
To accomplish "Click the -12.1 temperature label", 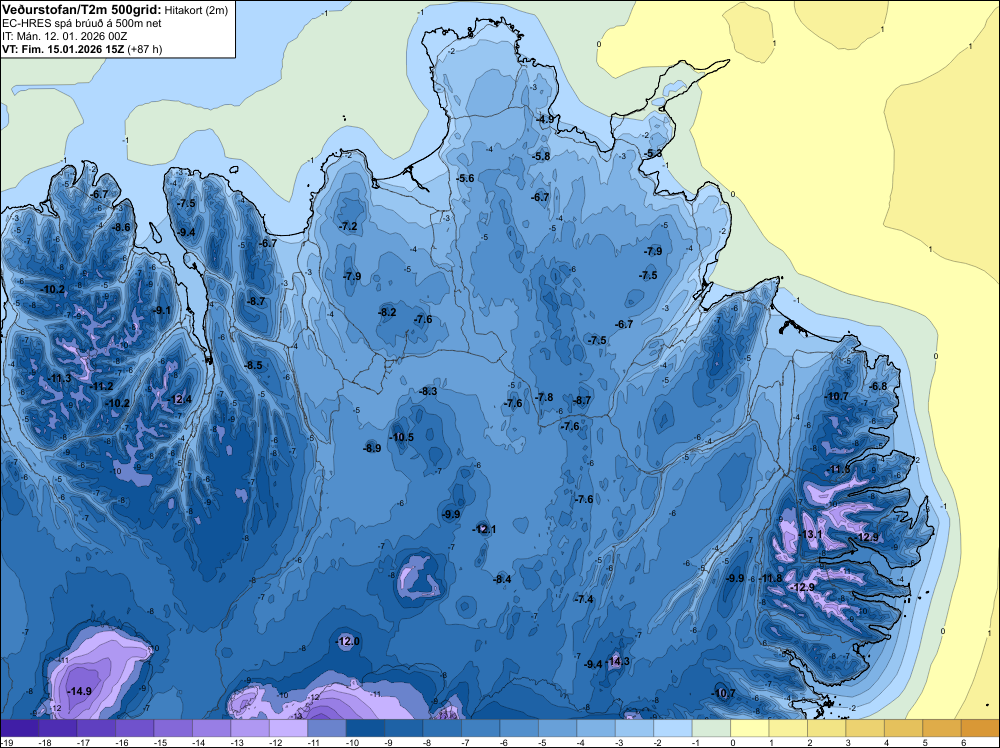I will click(x=484, y=529).
